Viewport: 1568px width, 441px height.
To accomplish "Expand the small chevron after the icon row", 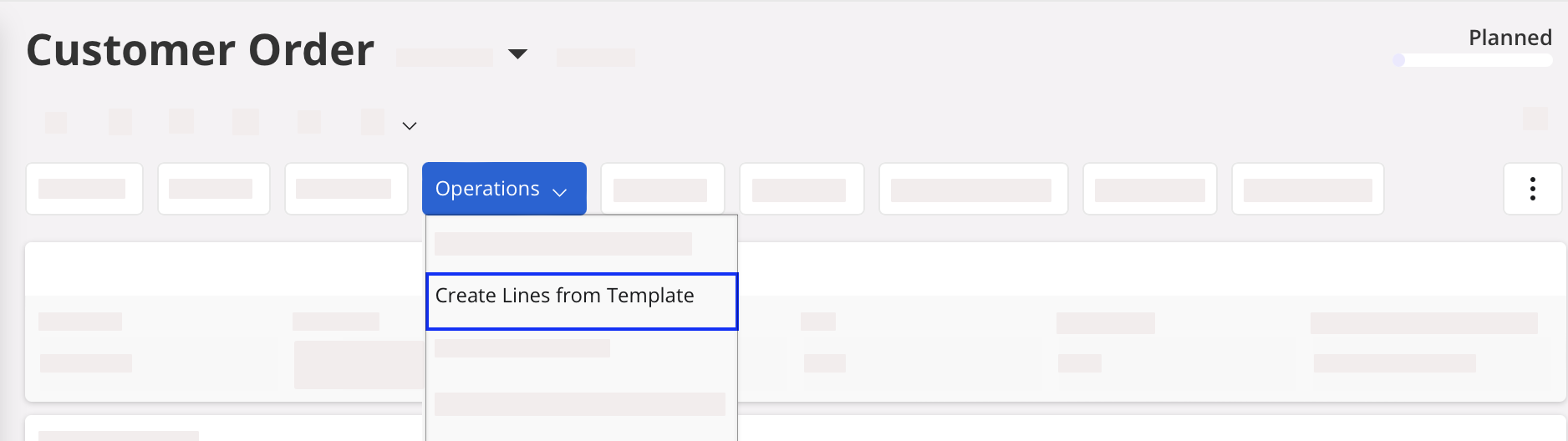I will (x=410, y=126).
